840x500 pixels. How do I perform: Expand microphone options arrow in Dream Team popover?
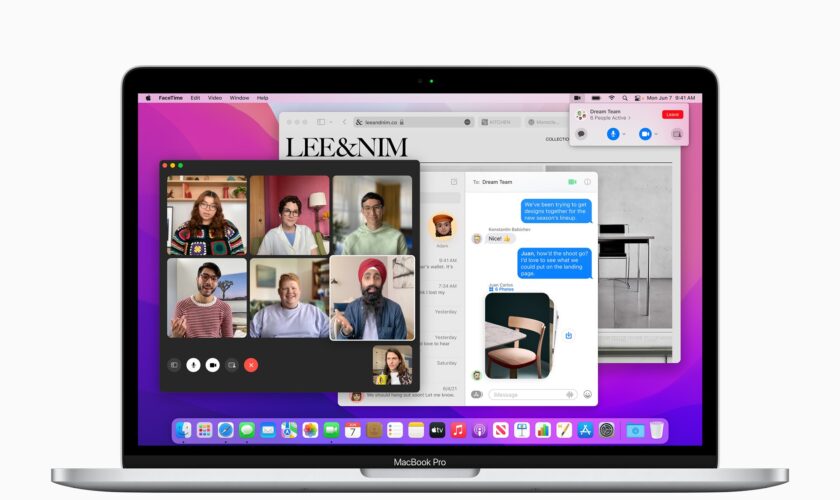[x=624, y=134]
